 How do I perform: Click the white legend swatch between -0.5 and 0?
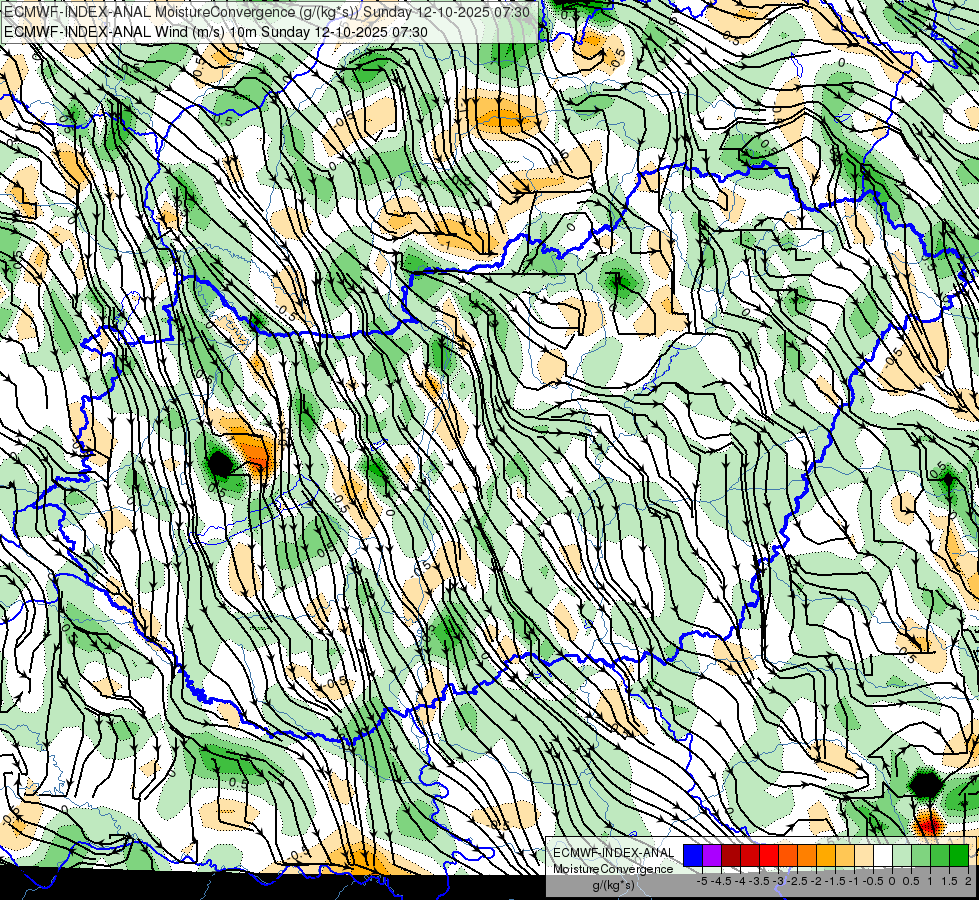pyautogui.click(x=883, y=856)
